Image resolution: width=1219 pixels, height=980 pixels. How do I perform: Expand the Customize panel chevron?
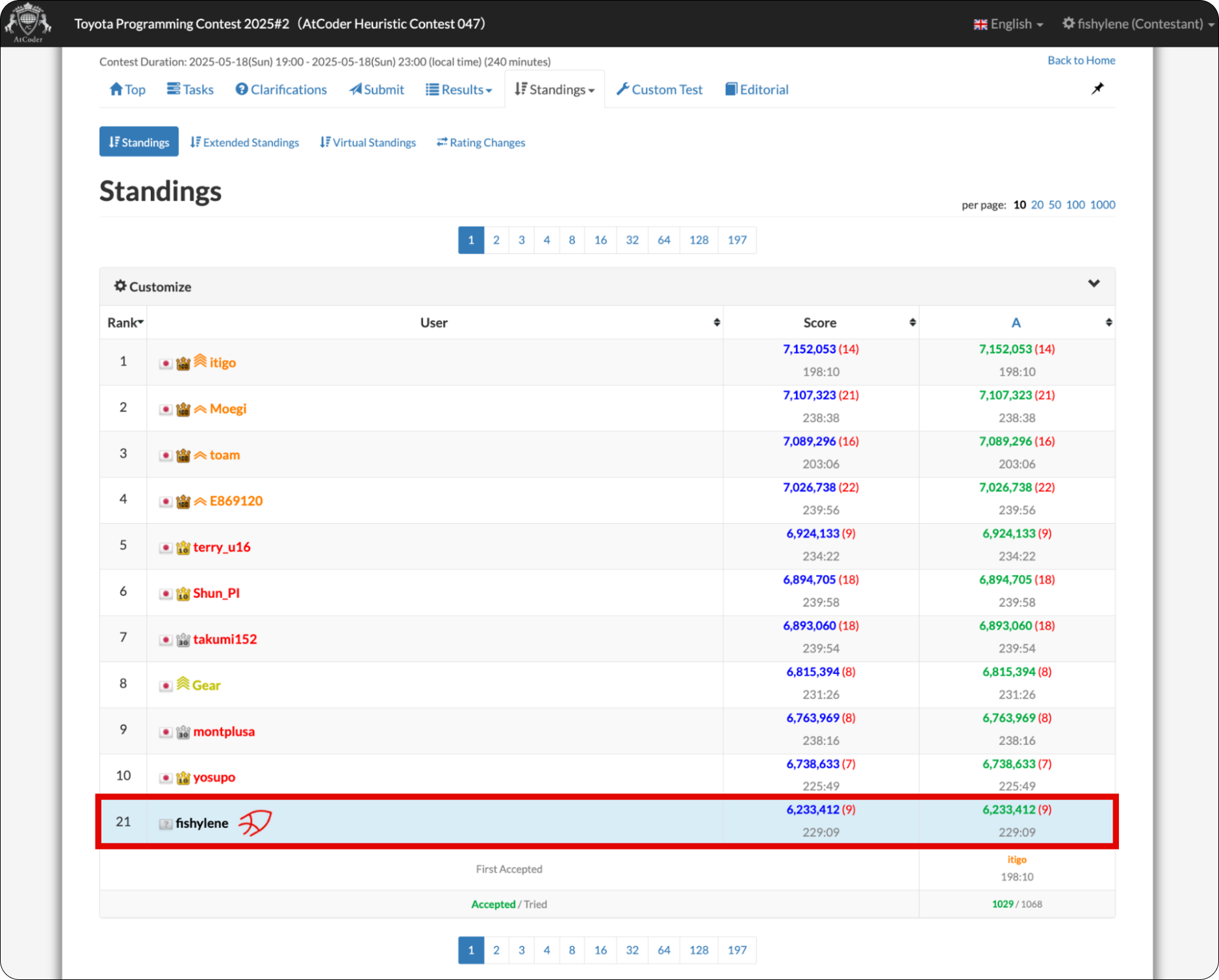[x=1094, y=284]
